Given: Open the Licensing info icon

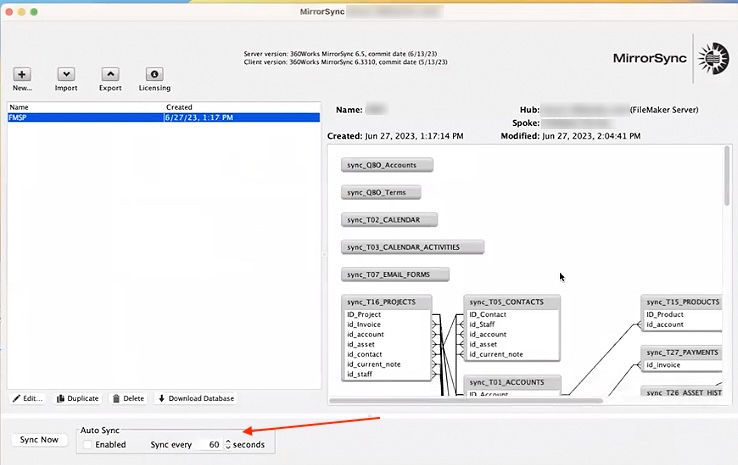Looking at the screenshot, I should click(x=154, y=74).
